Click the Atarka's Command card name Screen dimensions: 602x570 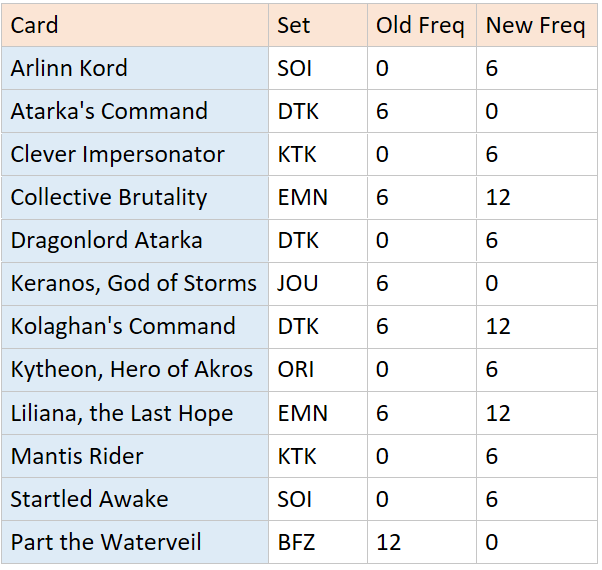(135, 112)
